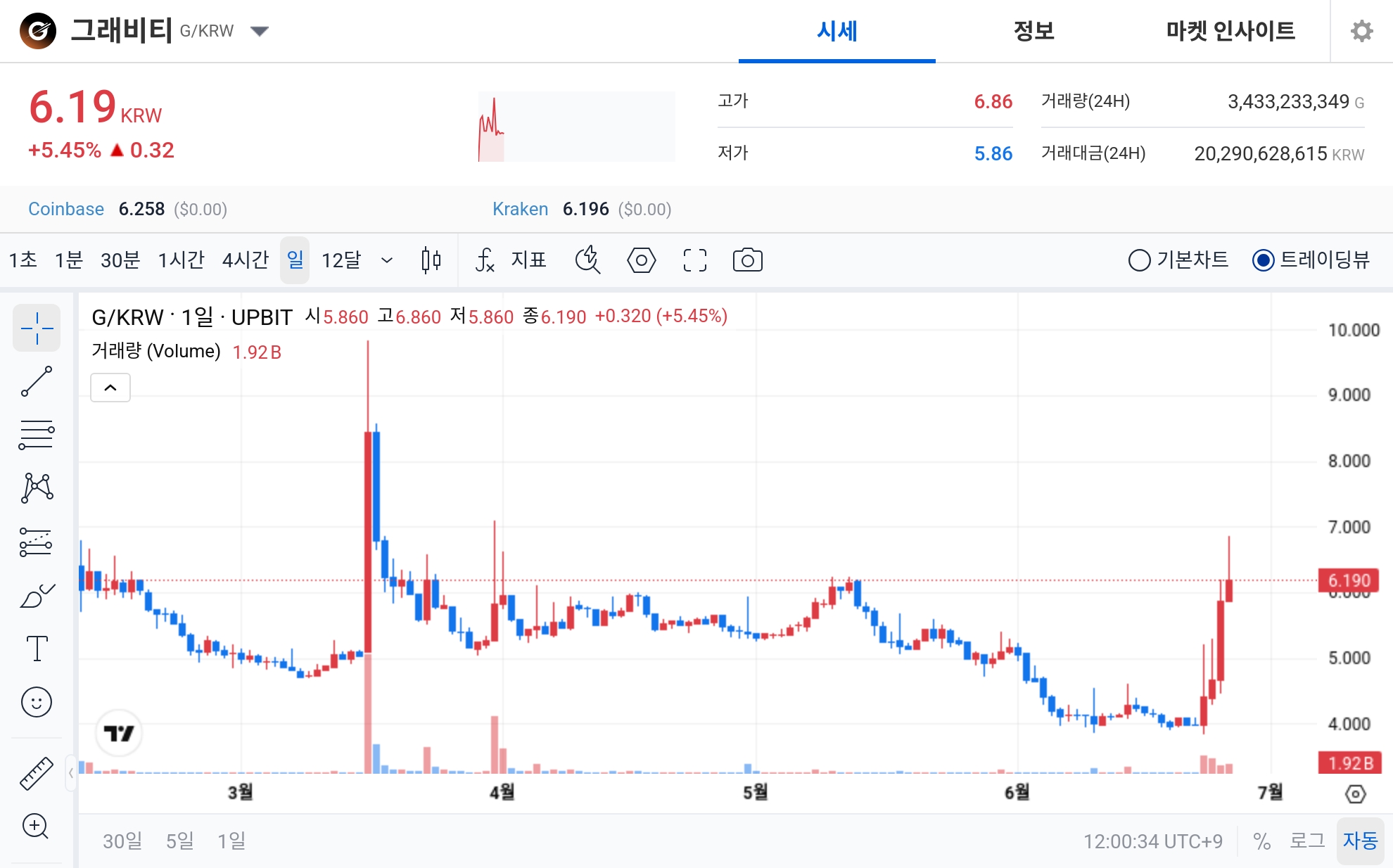
Task: Open chart settings hexagon icon in toolbar
Action: pos(641,260)
